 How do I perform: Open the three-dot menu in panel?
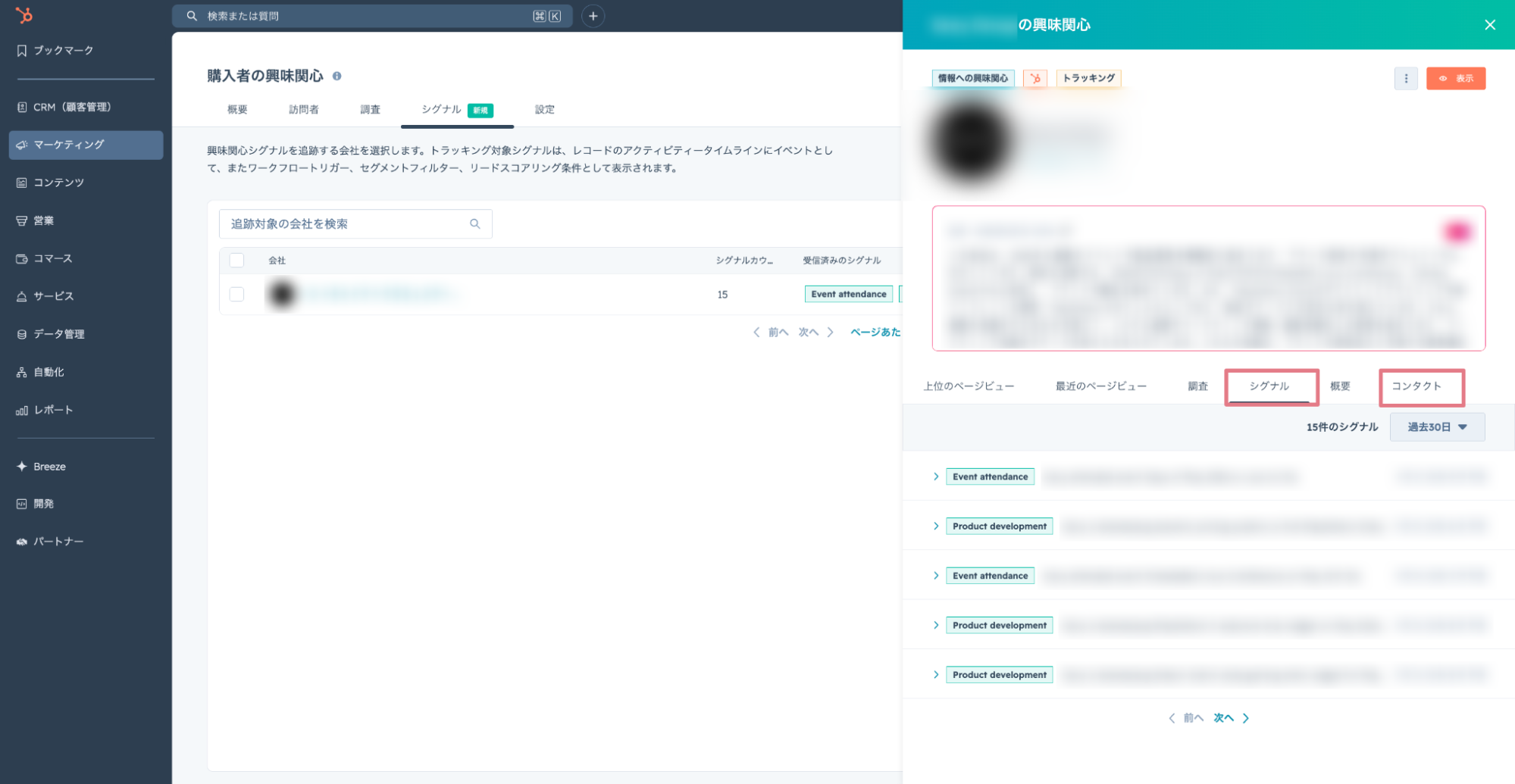1406,78
